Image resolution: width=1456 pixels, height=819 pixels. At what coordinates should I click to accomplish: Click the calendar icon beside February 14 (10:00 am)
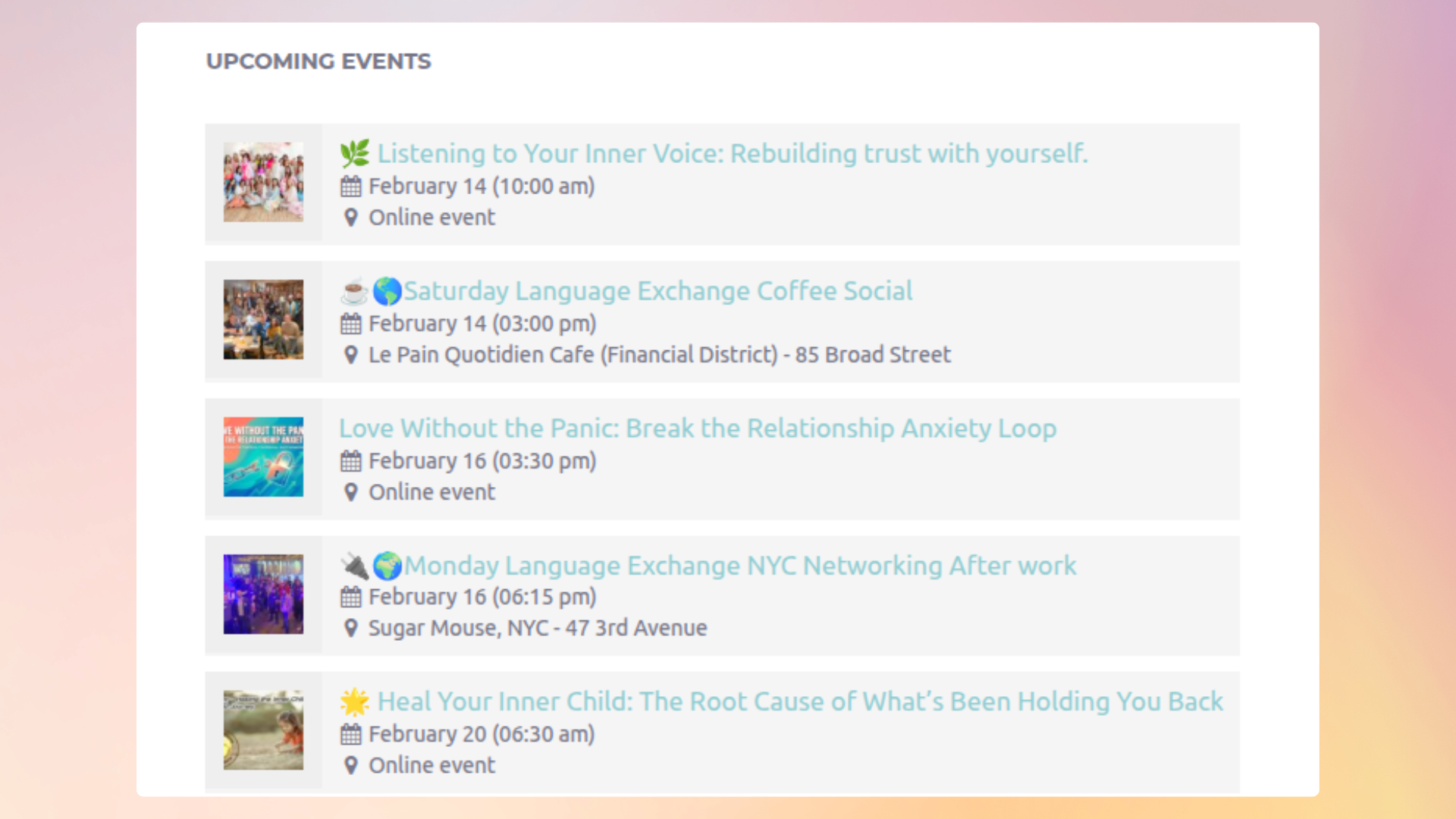(350, 187)
